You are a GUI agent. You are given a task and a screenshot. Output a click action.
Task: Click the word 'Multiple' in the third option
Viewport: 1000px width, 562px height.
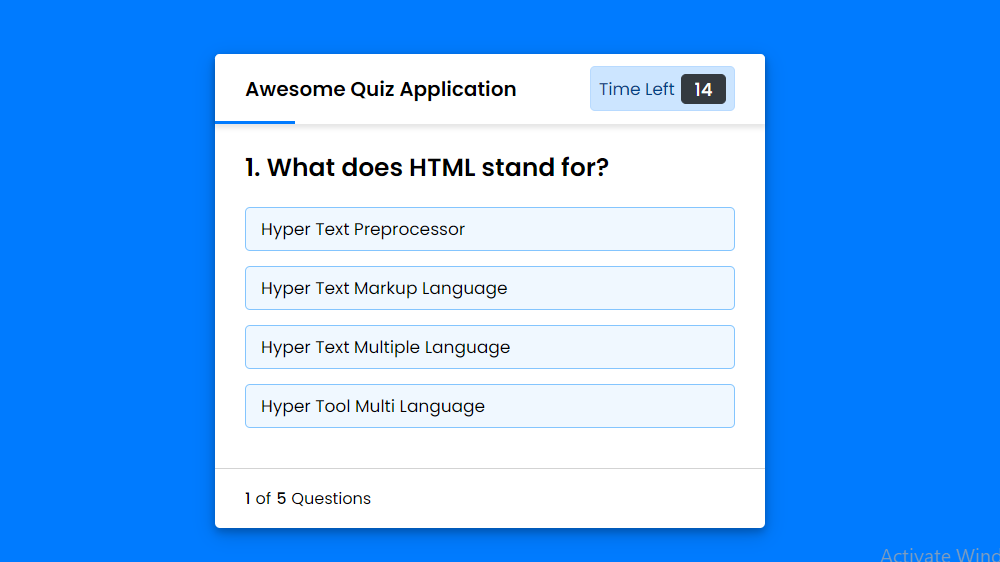pyautogui.click(x=387, y=347)
